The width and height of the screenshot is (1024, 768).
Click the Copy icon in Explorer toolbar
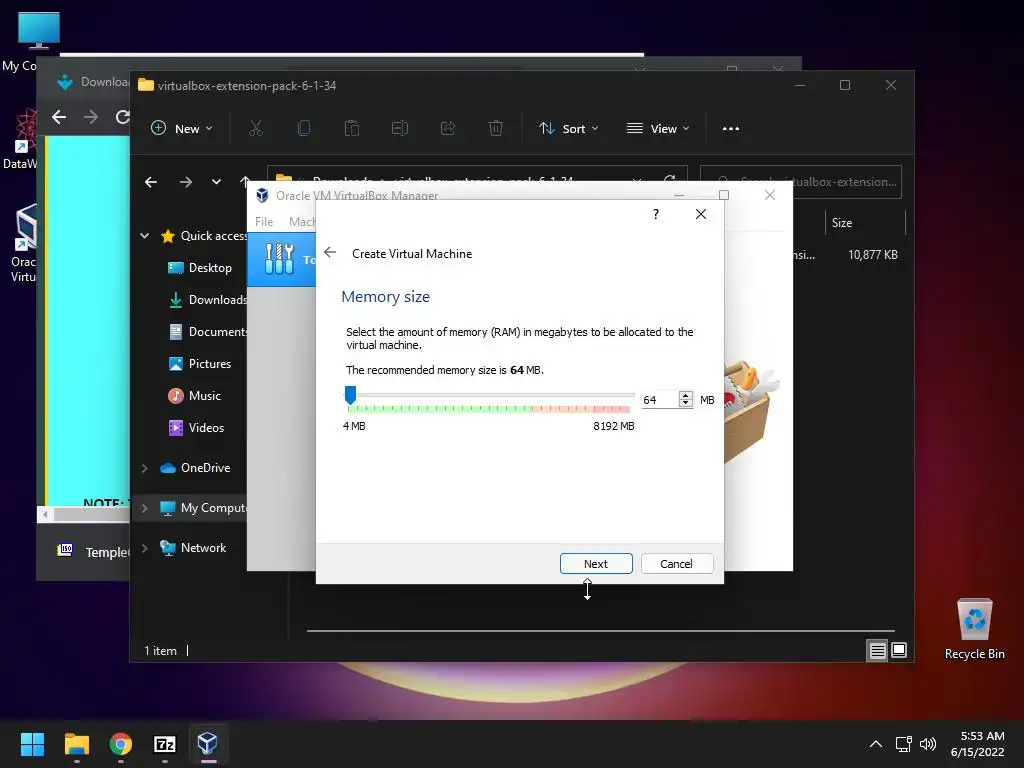point(304,129)
